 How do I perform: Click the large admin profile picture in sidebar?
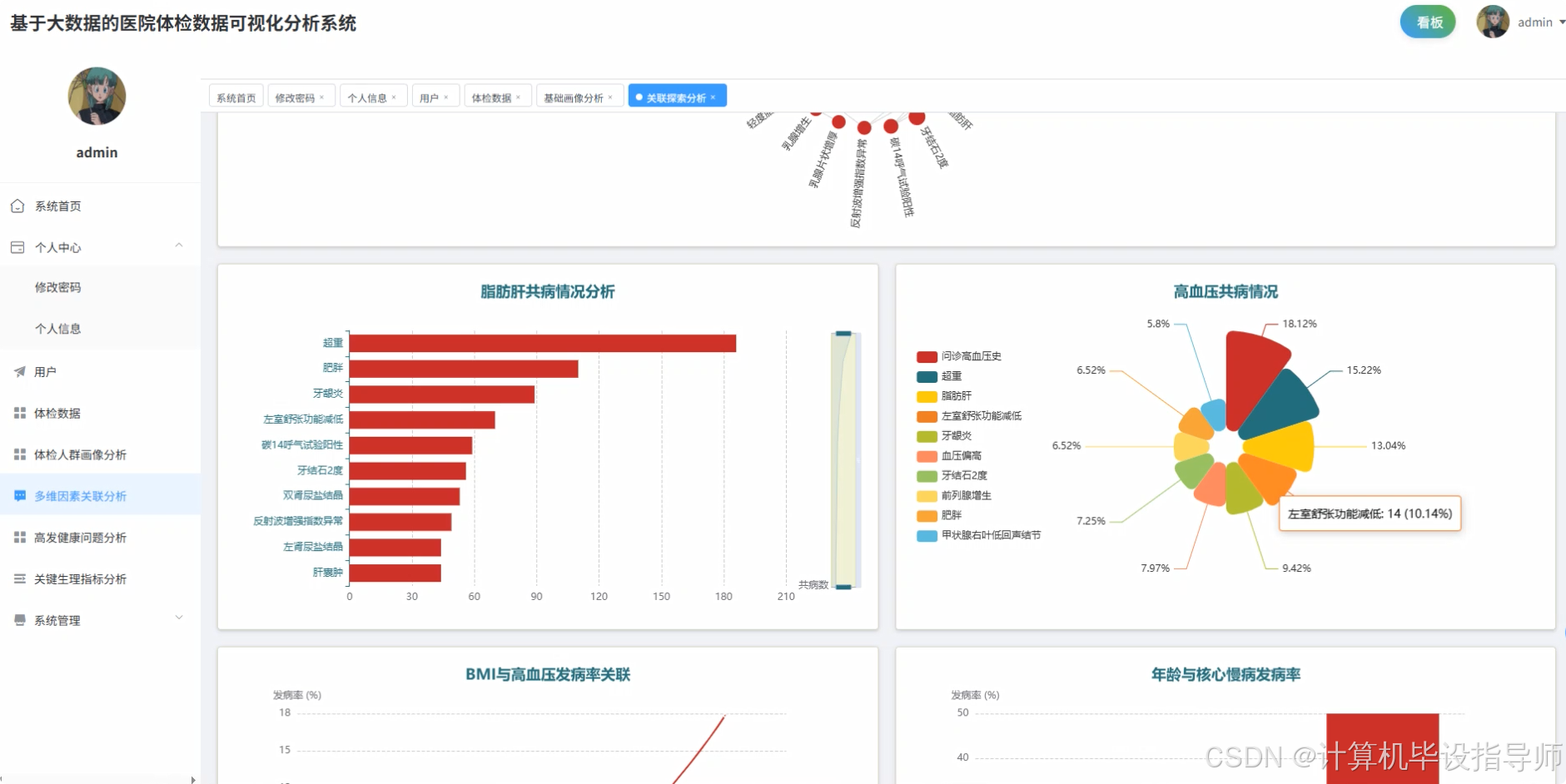(x=97, y=97)
